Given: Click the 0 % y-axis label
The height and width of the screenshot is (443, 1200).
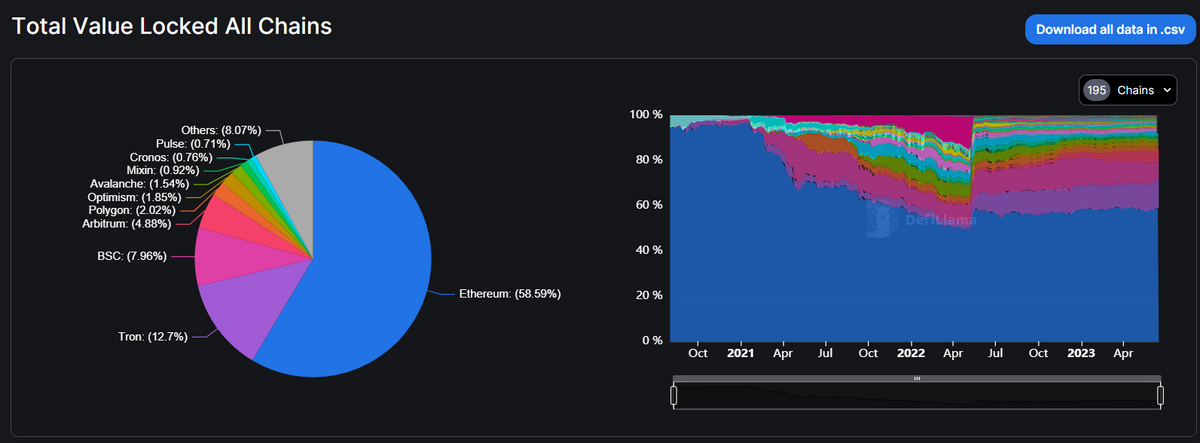Looking at the screenshot, I should 652,341.
